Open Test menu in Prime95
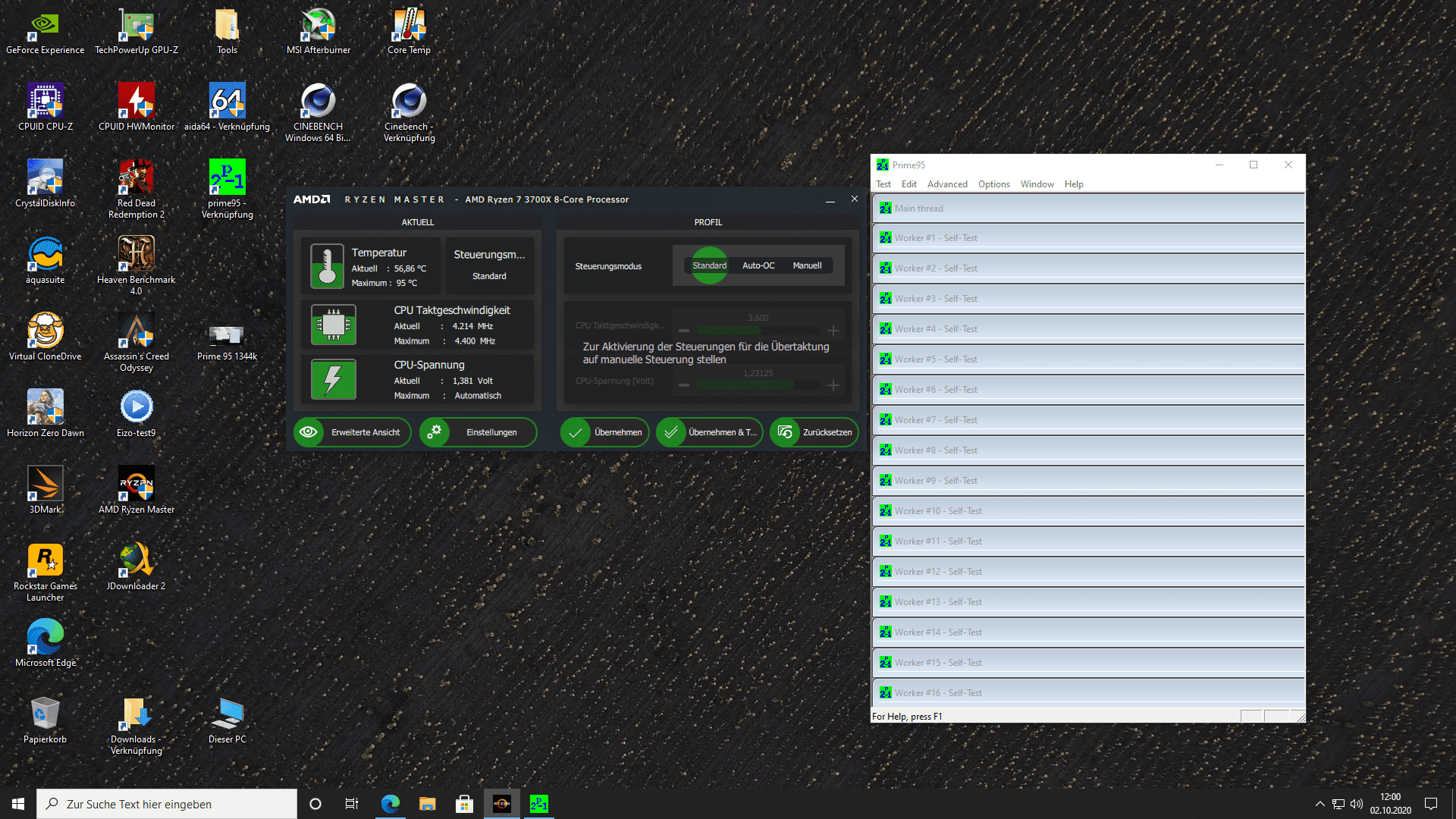The width and height of the screenshot is (1456, 819). 883,184
